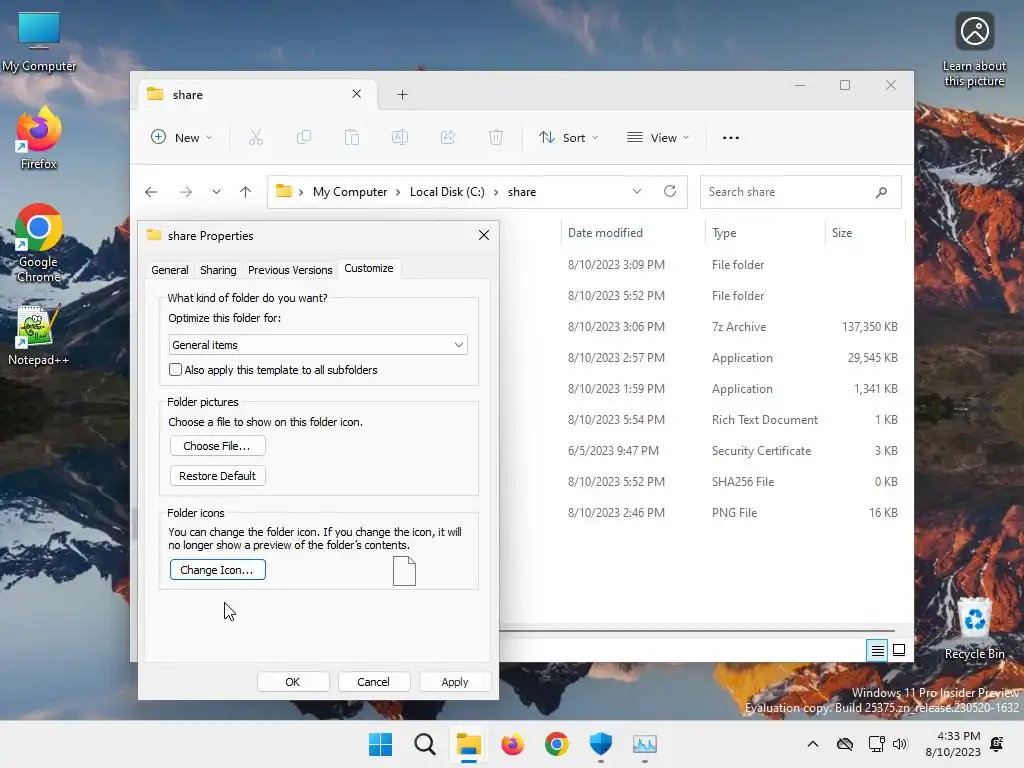This screenshot has width=1024, height=768.
Task: Switch to large thumbnails view icon
Action: click(899, 650)
